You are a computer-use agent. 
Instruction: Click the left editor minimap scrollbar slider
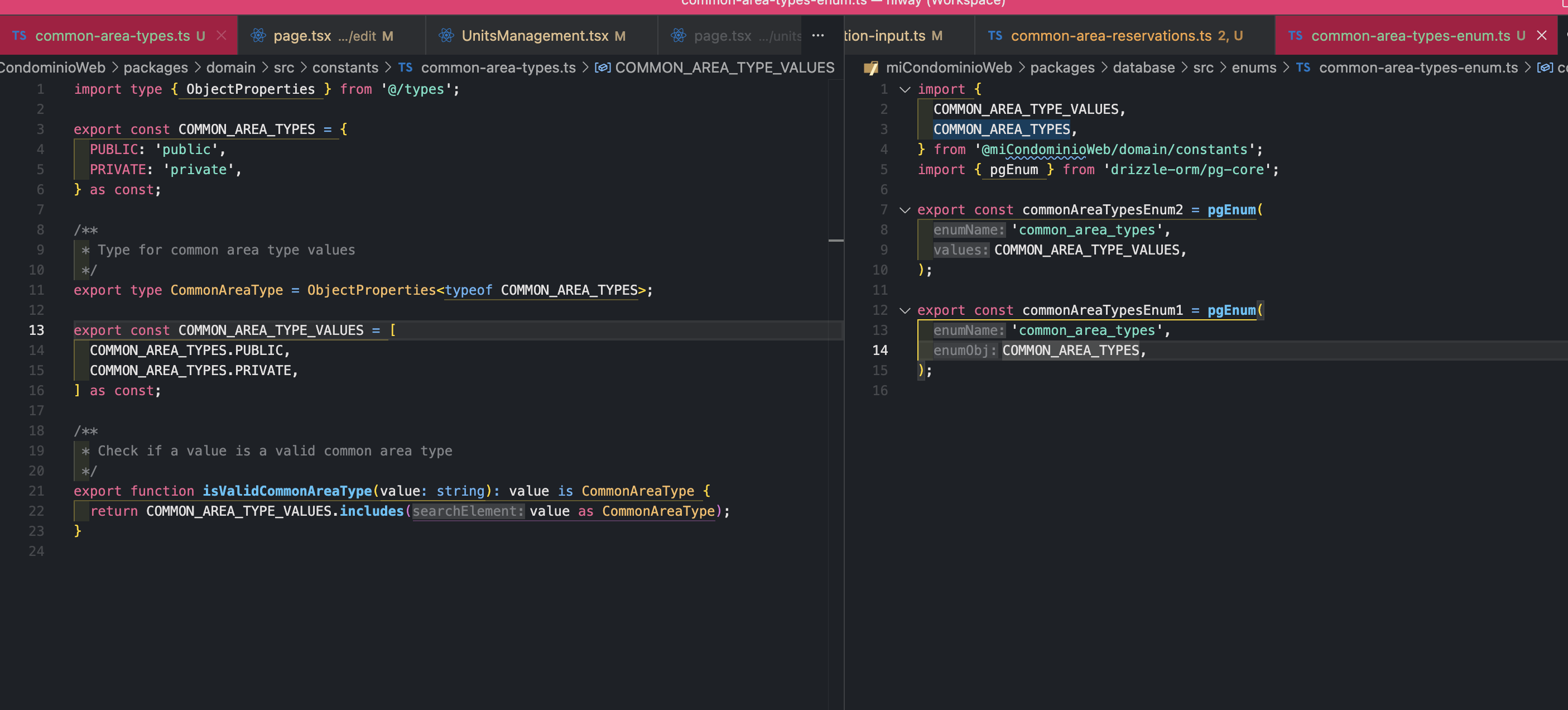click(x=836, y=241)
